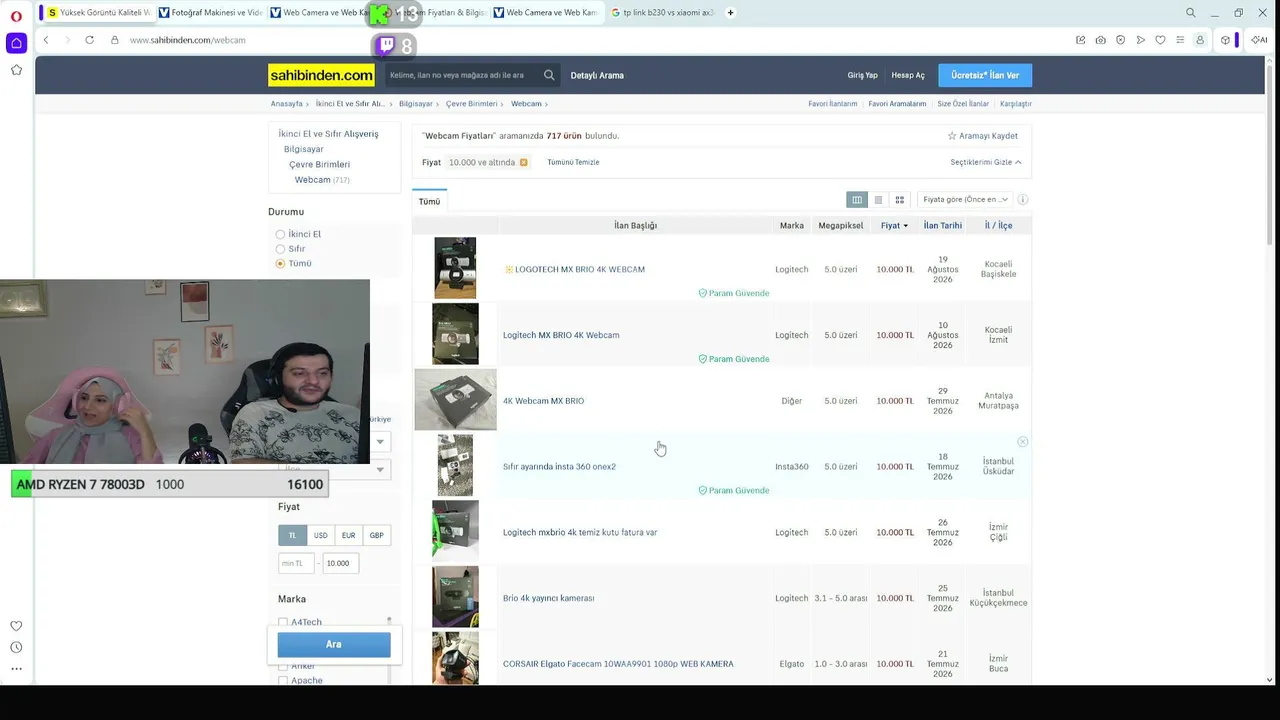This screenshot has height=720, width=1280.
Task: Switch to the grid gallery view icon
Action: pos(899,200)
